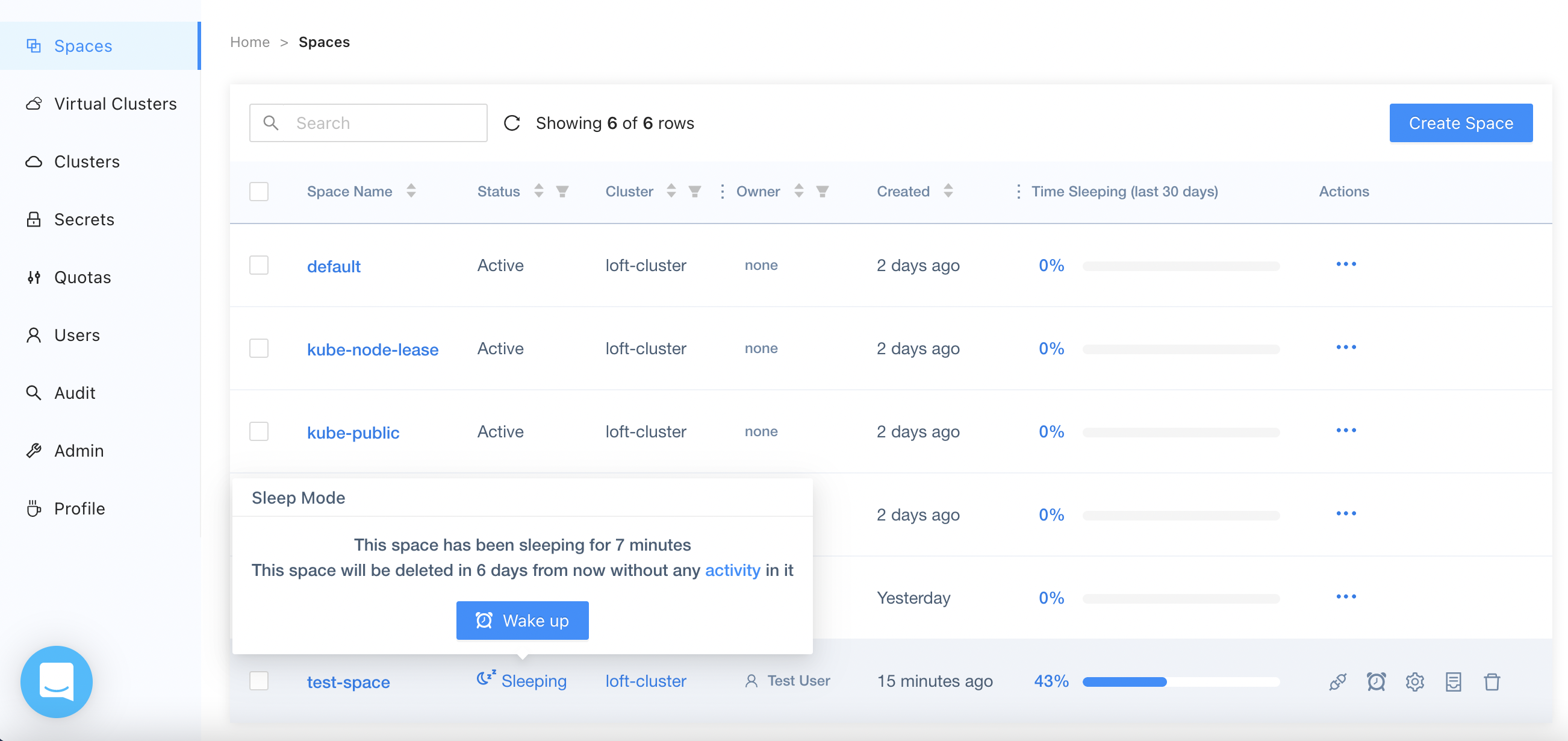Image resolution: width=1568 pixels, height=741 pixels.
Task: Click alarm clock wake icon in test-space actions
Action: coord(1376,681)
